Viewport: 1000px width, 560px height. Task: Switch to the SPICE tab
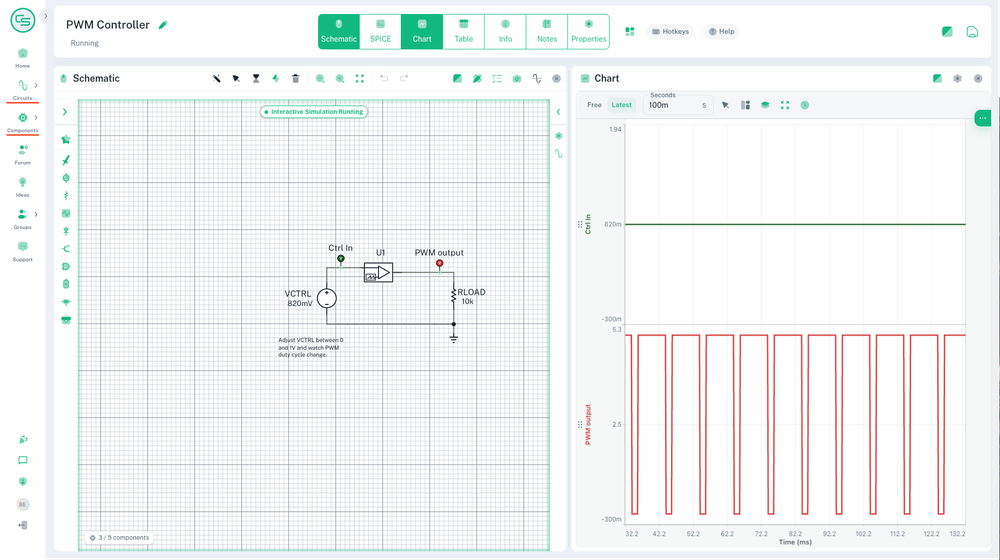point(380,31)
